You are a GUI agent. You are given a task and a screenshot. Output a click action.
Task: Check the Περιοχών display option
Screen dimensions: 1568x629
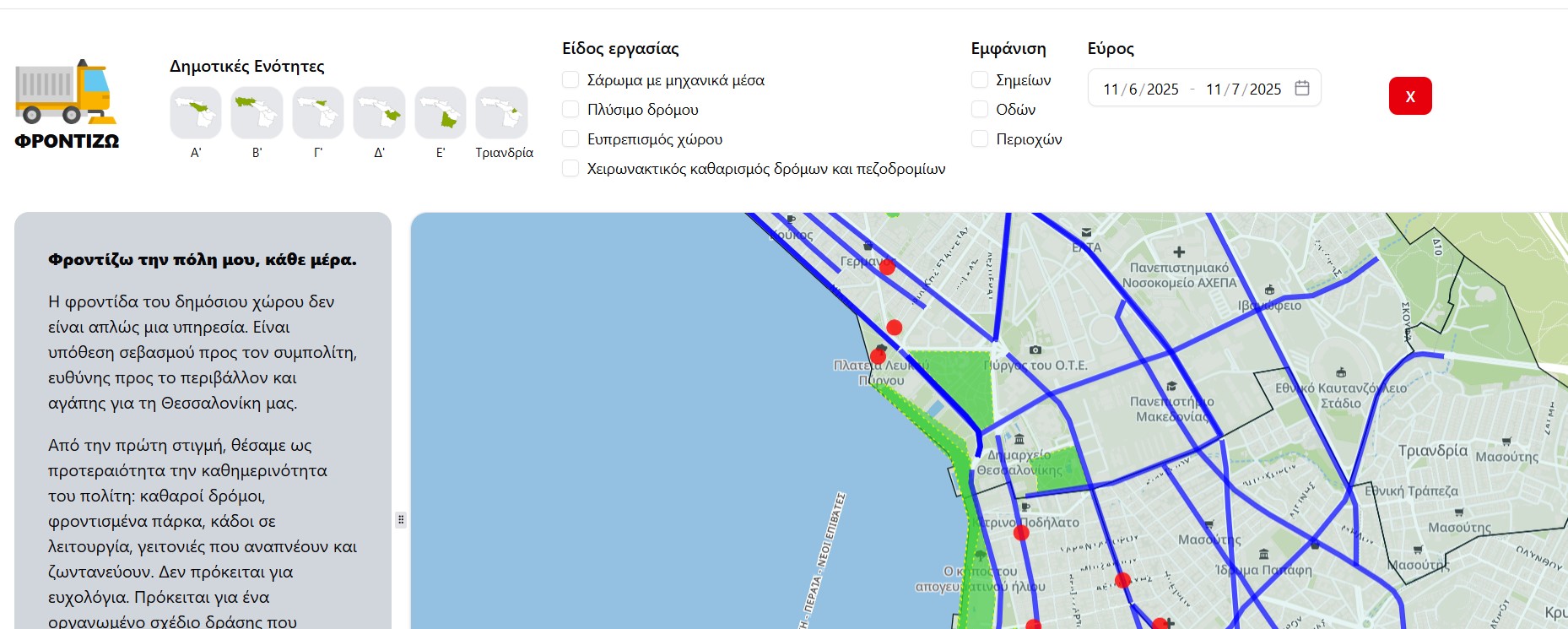click(x=980, y=139)
